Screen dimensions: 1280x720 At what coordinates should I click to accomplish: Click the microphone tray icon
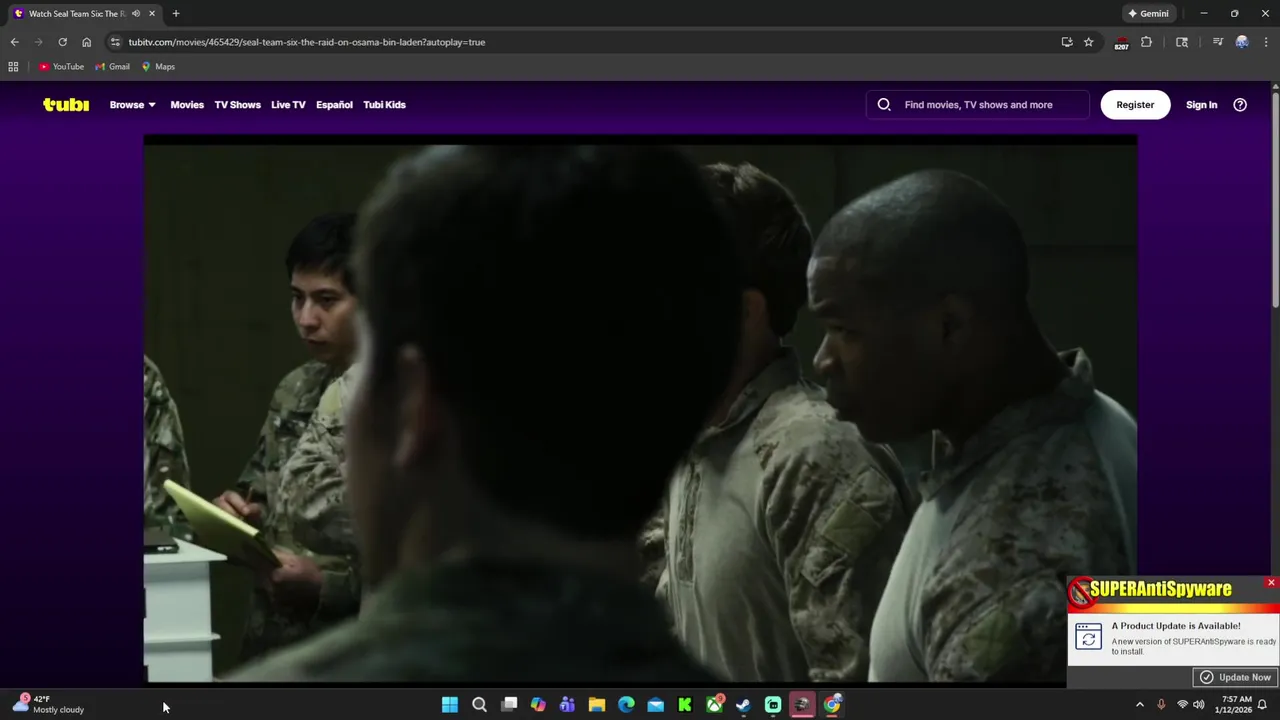coord(1161,705)
